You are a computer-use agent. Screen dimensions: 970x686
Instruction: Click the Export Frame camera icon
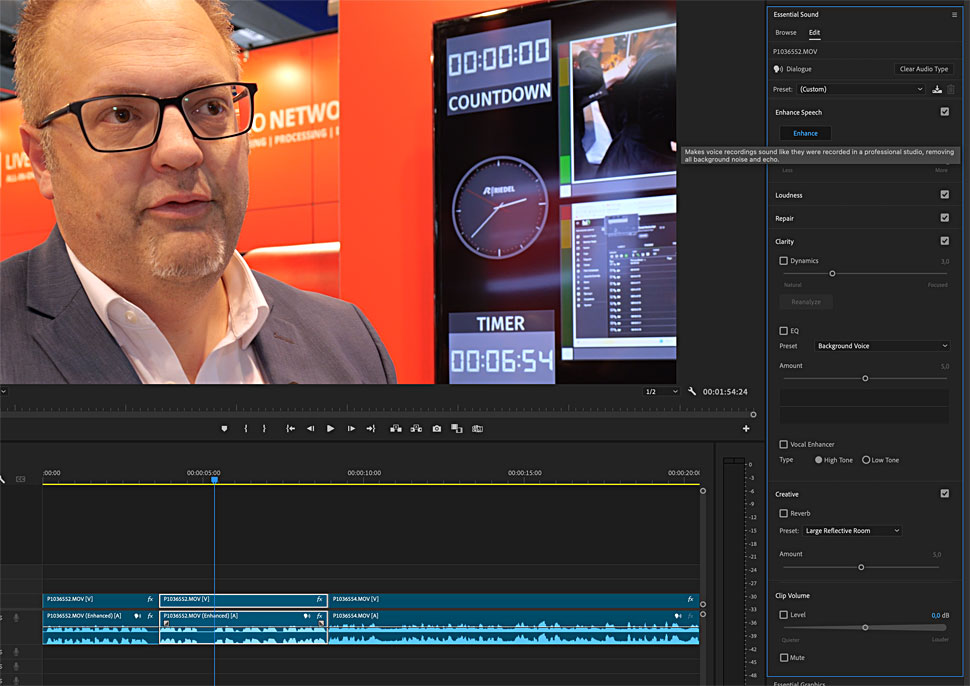pos(437,428)
